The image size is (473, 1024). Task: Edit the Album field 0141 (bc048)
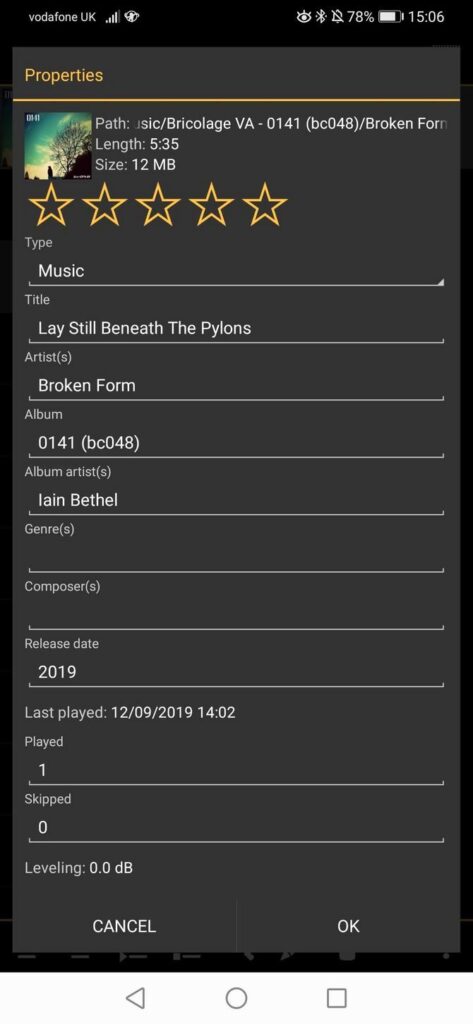[x=236, y=443]
